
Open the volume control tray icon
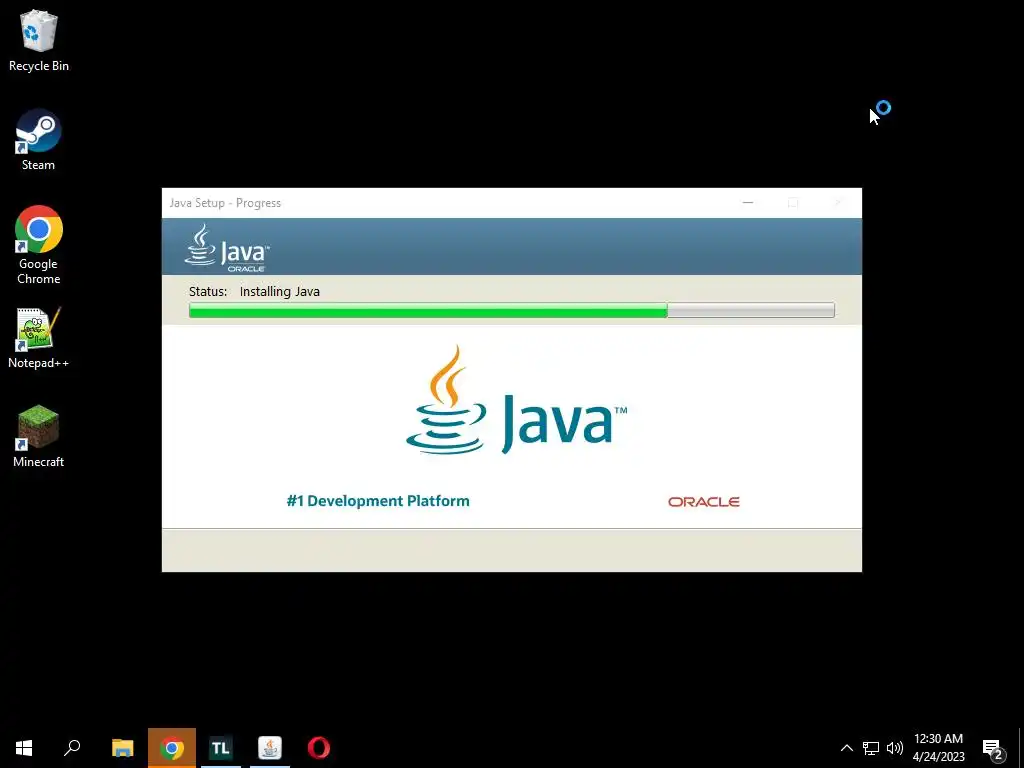pos(895,748)
